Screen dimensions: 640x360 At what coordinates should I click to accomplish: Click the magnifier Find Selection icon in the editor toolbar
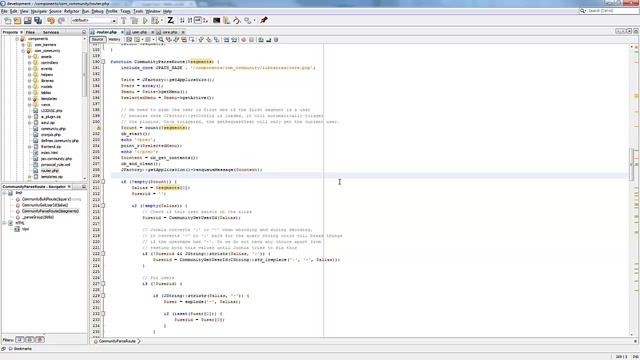(x=161, y=40)
